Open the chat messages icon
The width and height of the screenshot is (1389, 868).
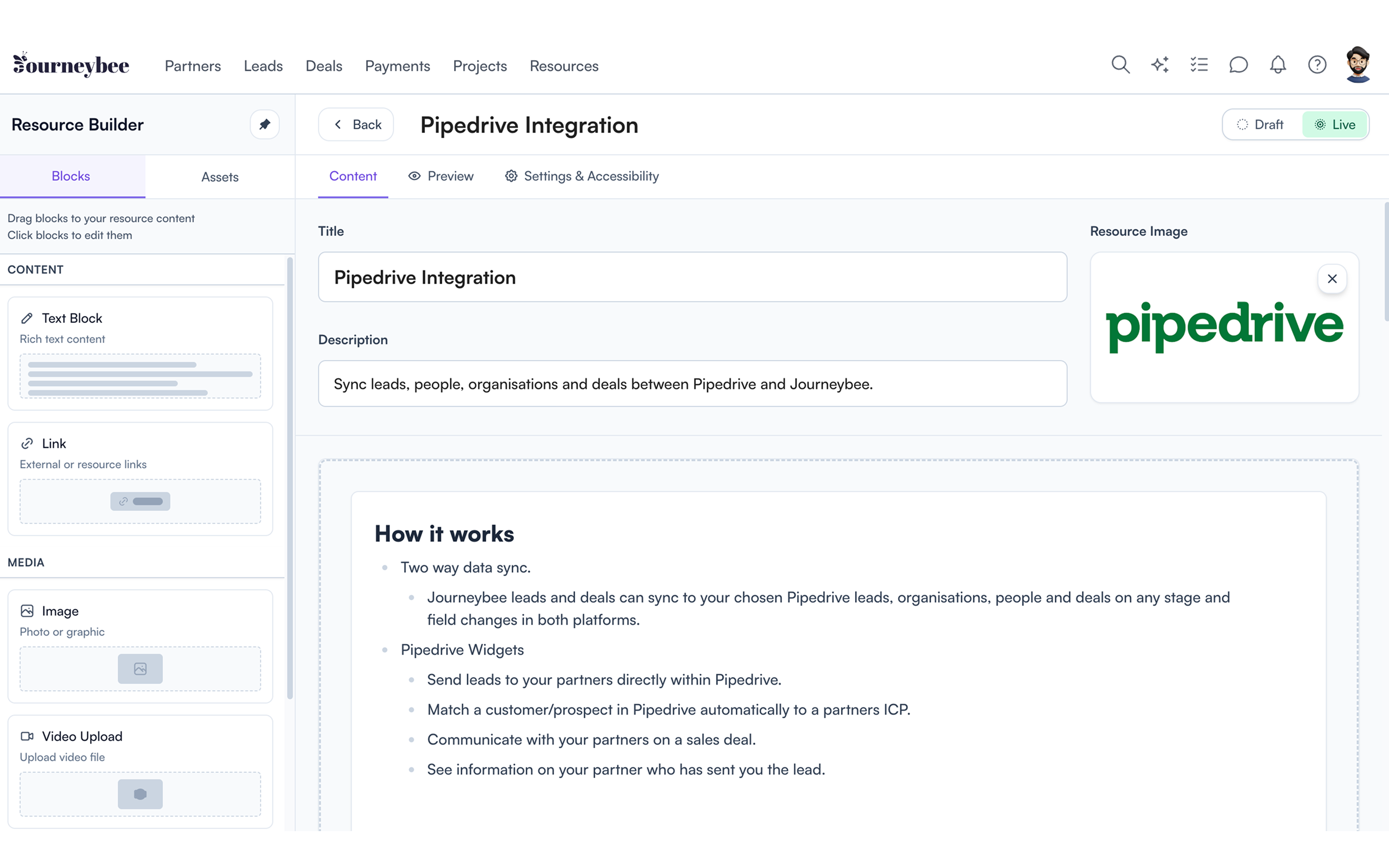tap(1238, 65)
